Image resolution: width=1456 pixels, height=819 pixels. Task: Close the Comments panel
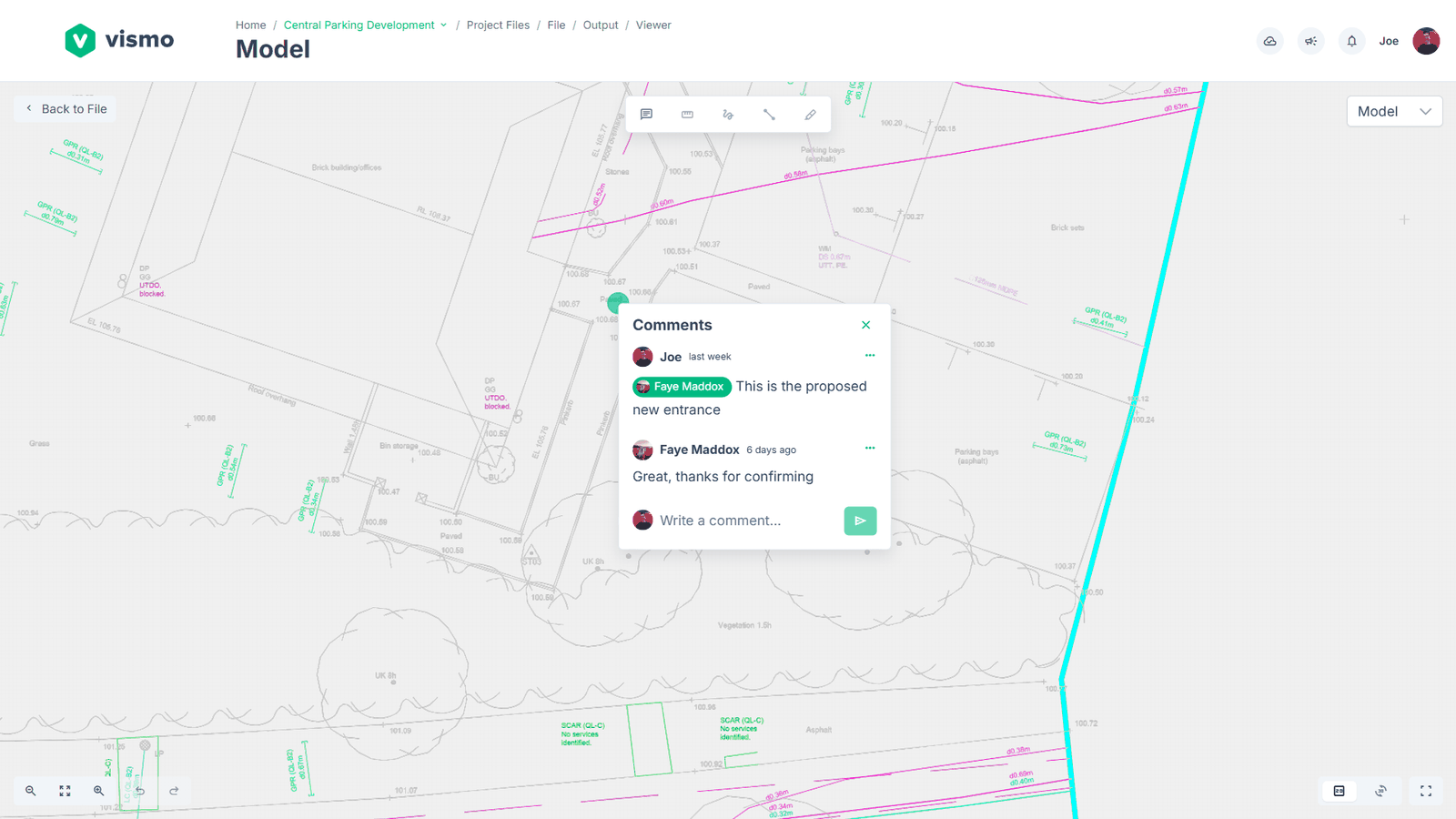pyautogui.click(x=866, y=325)
